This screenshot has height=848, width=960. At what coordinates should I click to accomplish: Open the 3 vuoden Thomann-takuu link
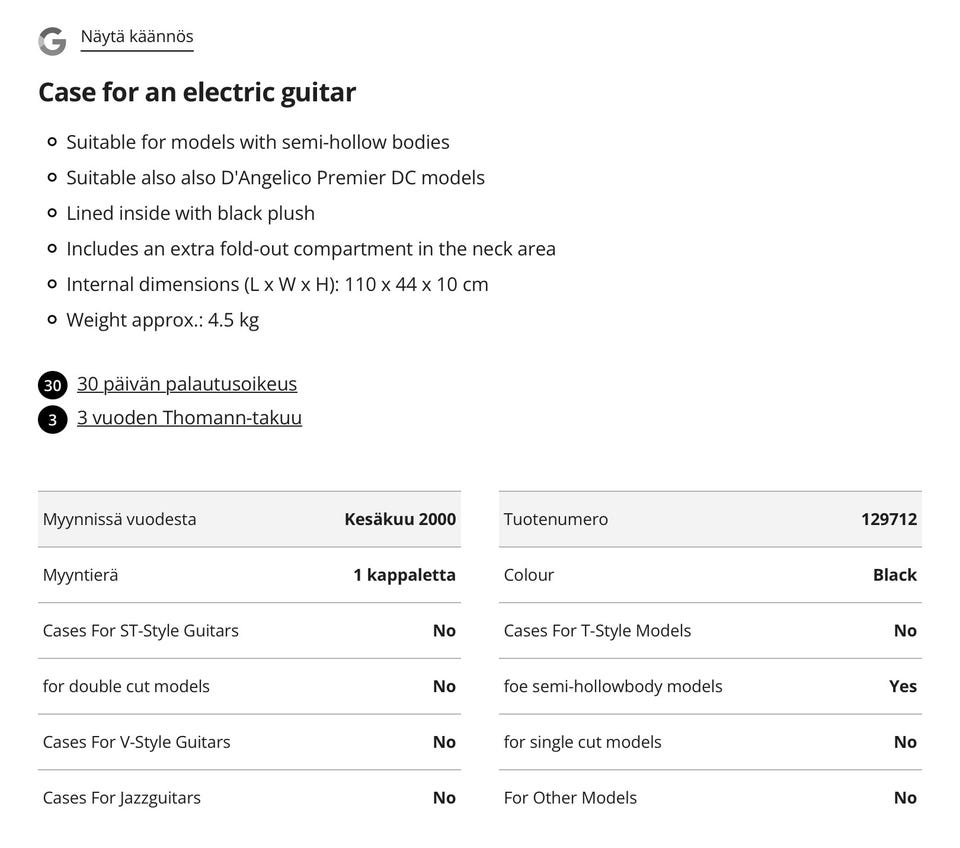189,418
